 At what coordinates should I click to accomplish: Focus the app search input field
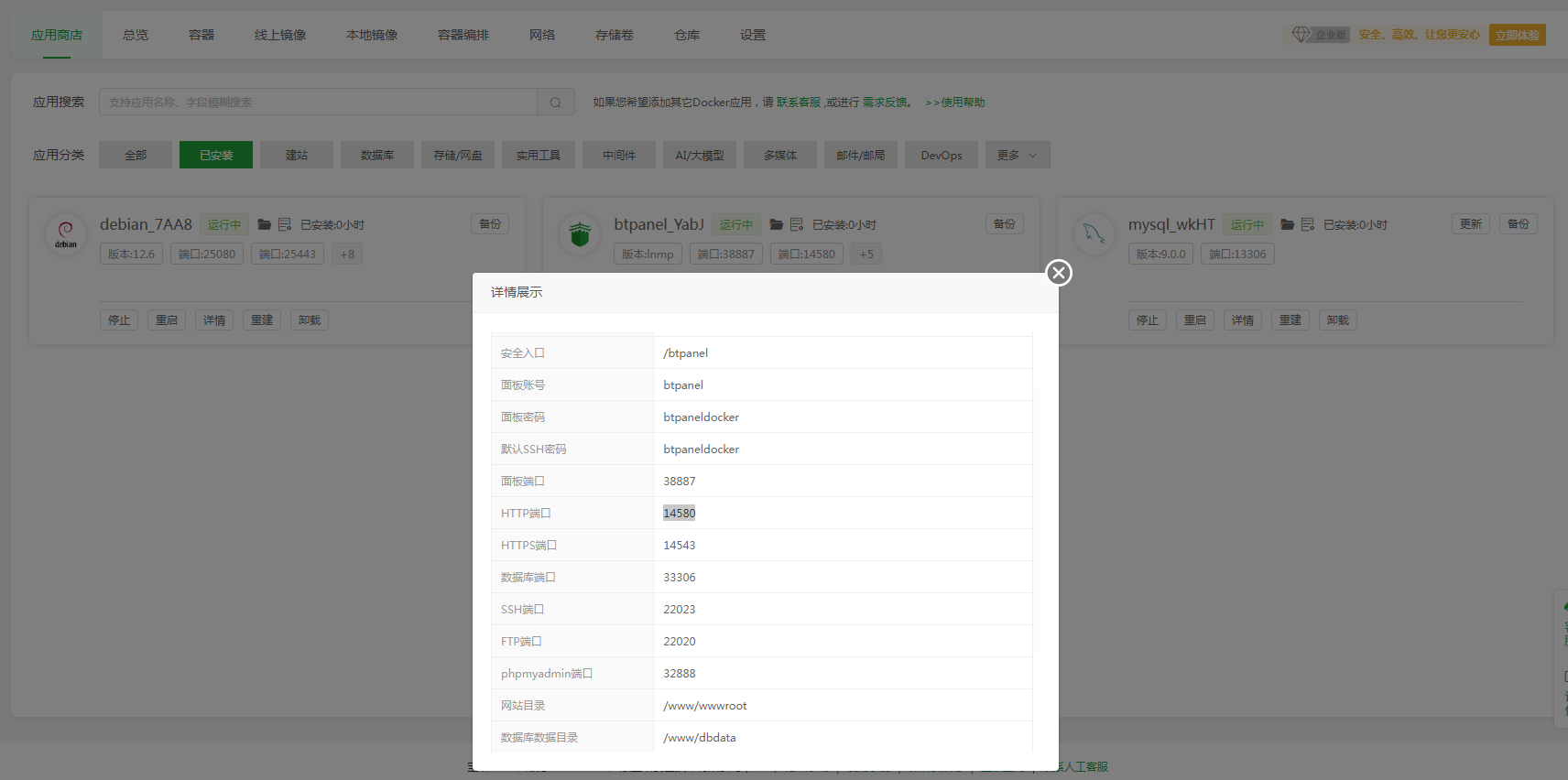point(318,102)
